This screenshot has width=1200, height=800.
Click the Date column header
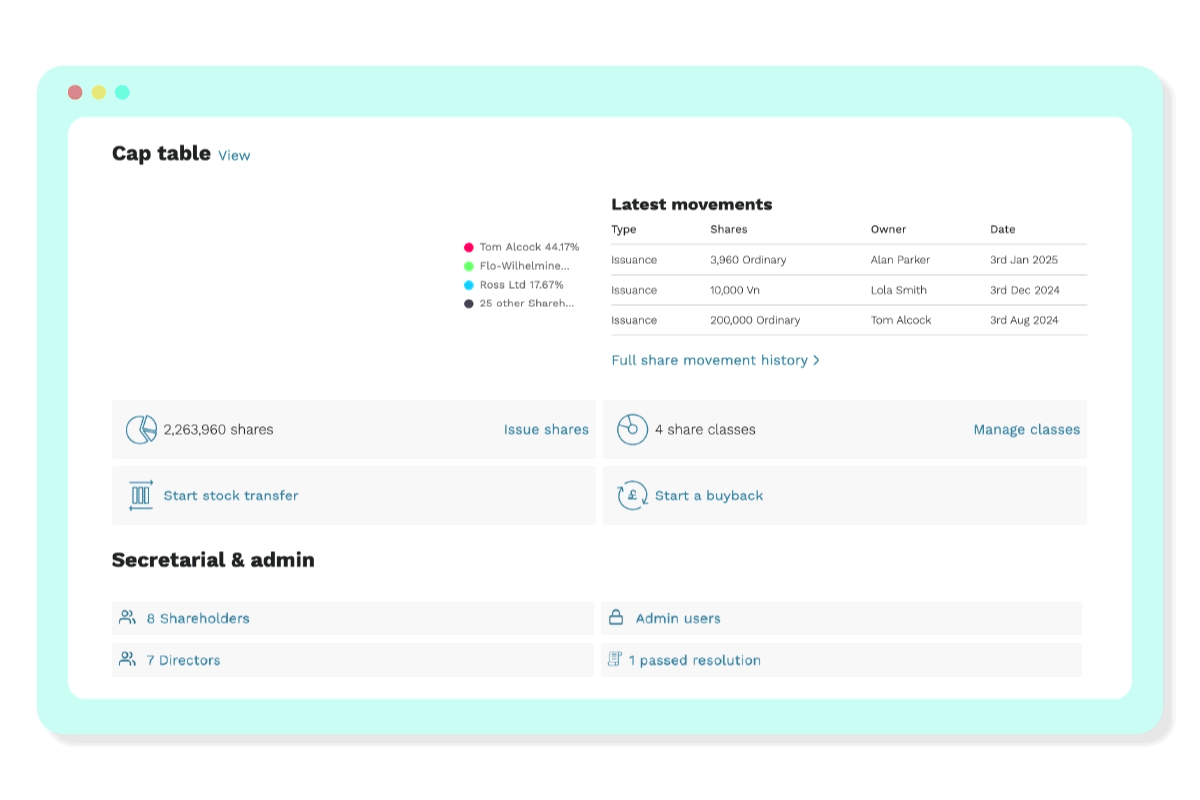1002,229
